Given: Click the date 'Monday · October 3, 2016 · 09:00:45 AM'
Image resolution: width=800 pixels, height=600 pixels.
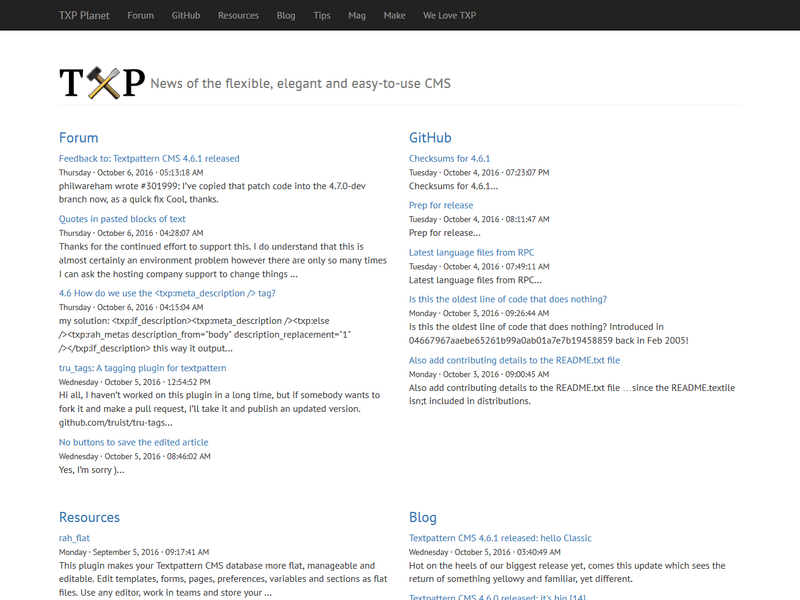Looking at the screenshot, I should [479, 374].
